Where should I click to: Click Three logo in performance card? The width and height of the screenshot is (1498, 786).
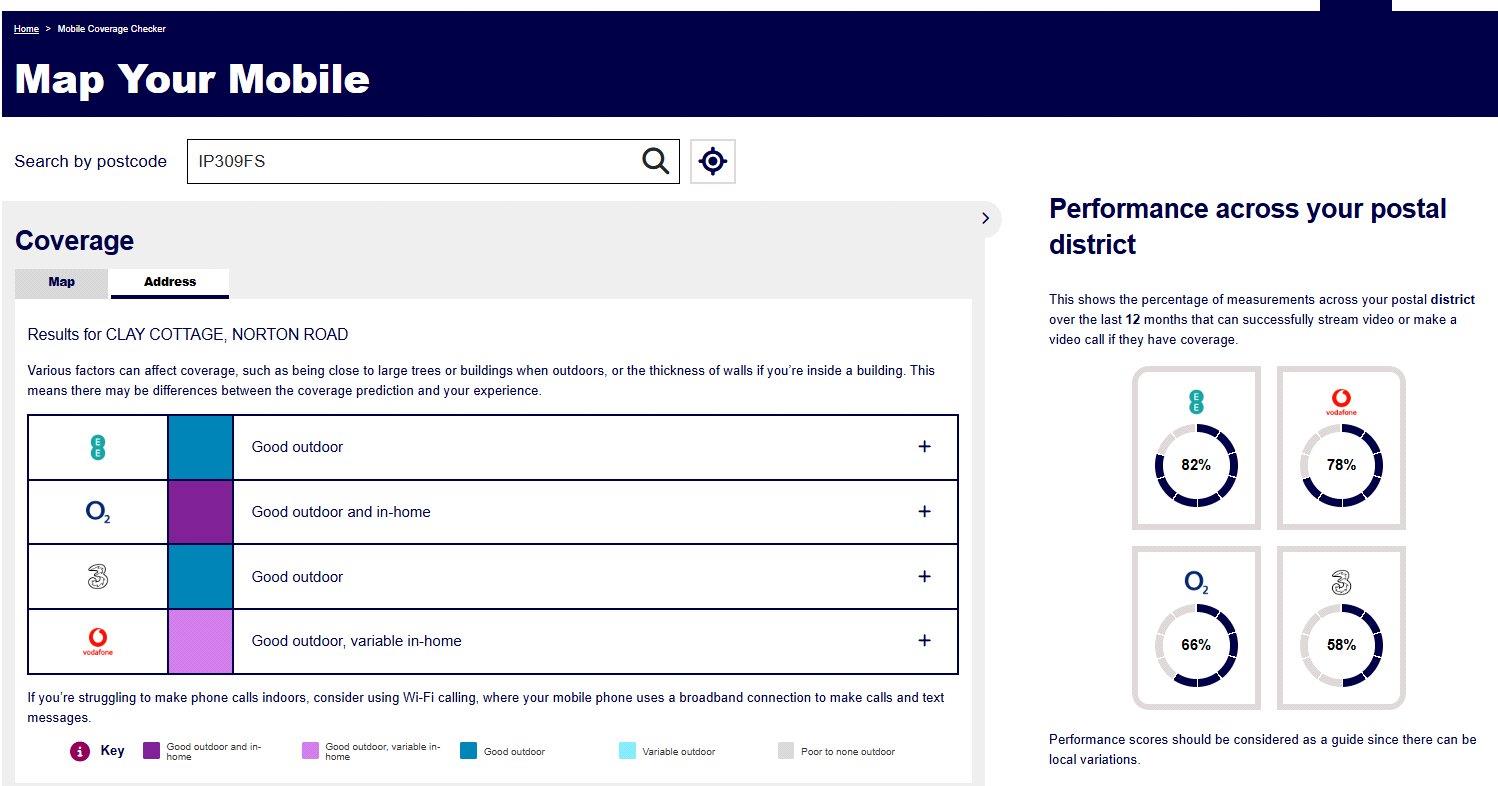tap(1341, 582)
